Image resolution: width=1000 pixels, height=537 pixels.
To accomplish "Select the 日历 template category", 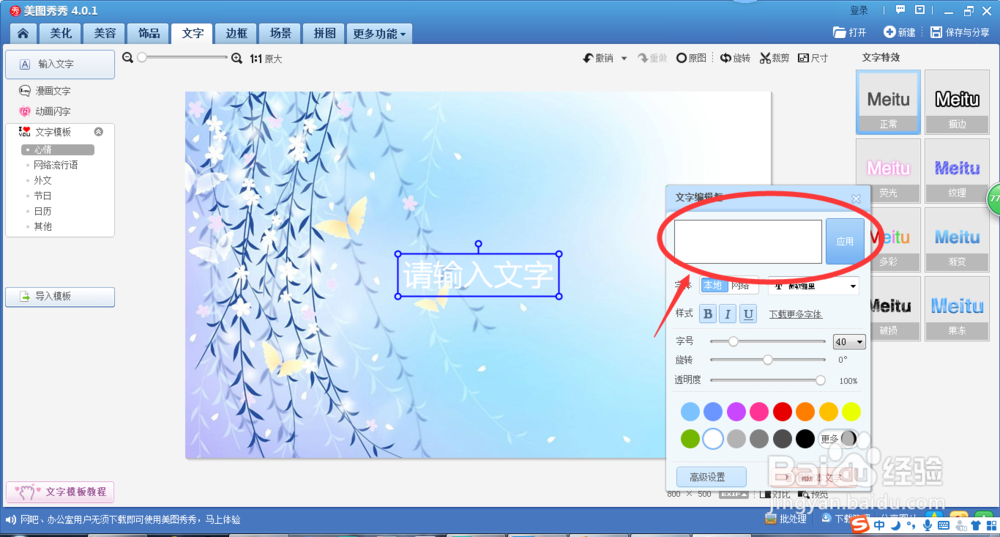I will [x=43, y=211].
